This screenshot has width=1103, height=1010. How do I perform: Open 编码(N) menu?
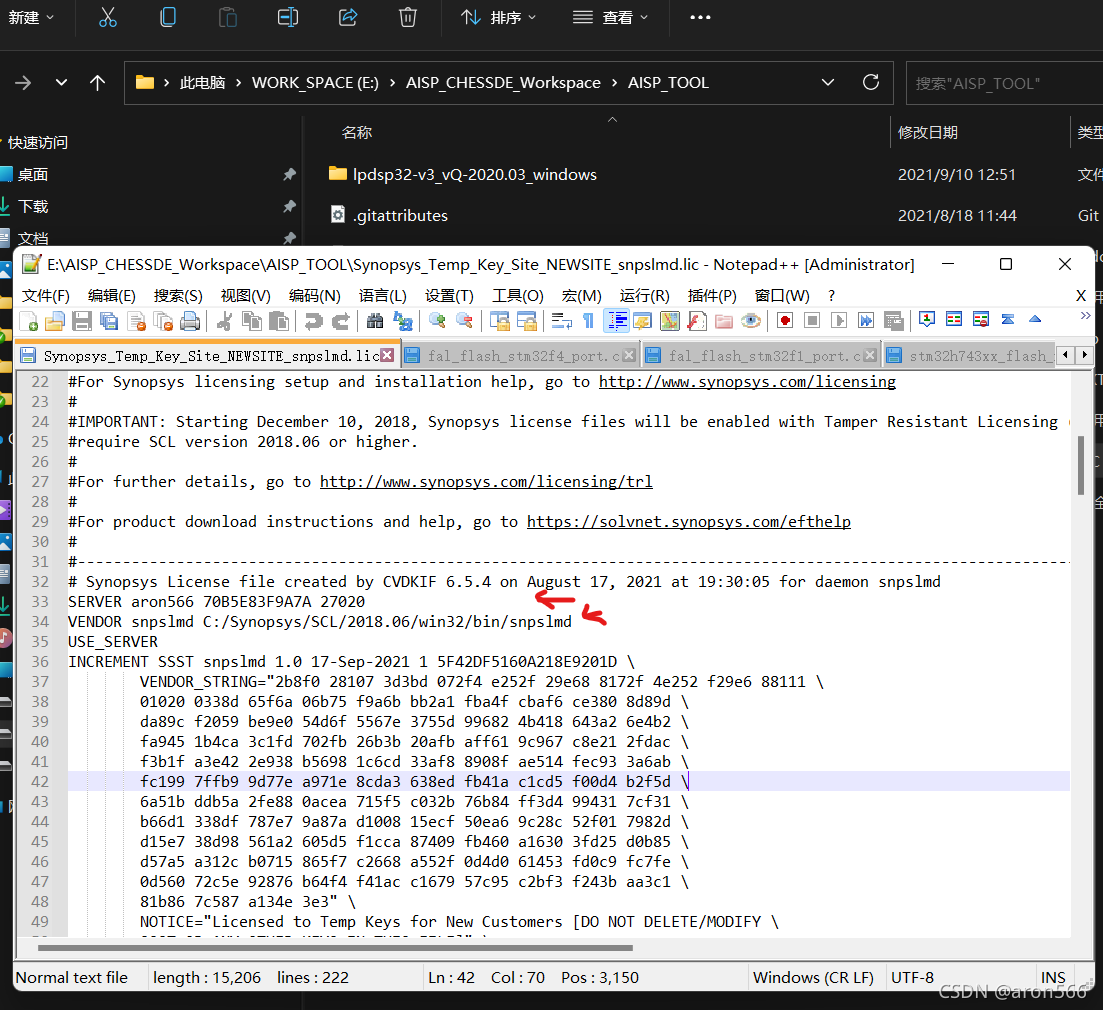[314, 296]
